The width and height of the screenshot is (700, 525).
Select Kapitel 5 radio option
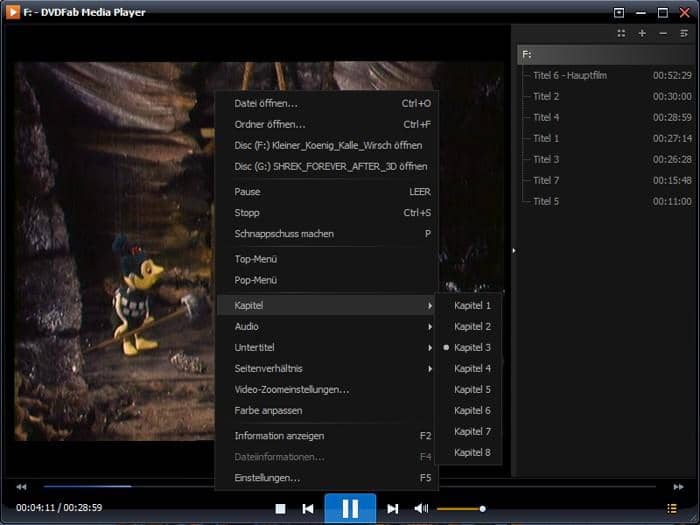[x=469, y=390]
